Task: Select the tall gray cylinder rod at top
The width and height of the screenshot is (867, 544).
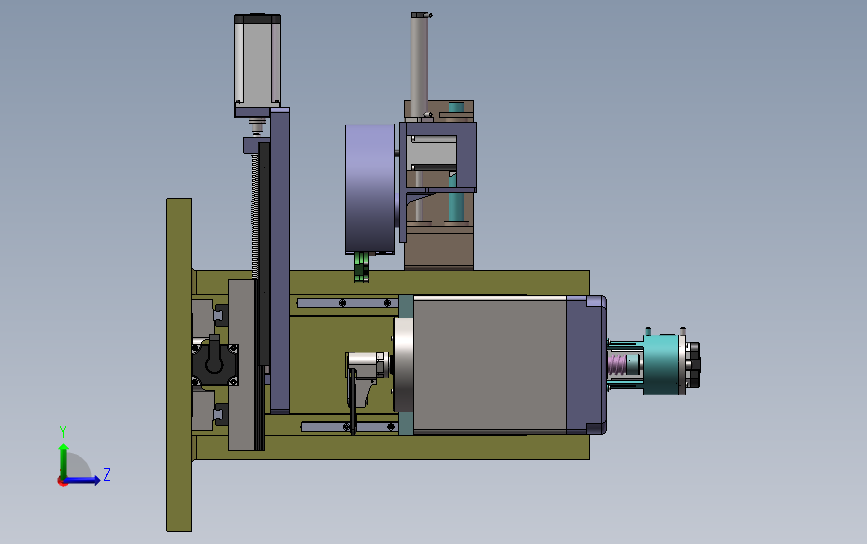Action: (x=419, y=64)
